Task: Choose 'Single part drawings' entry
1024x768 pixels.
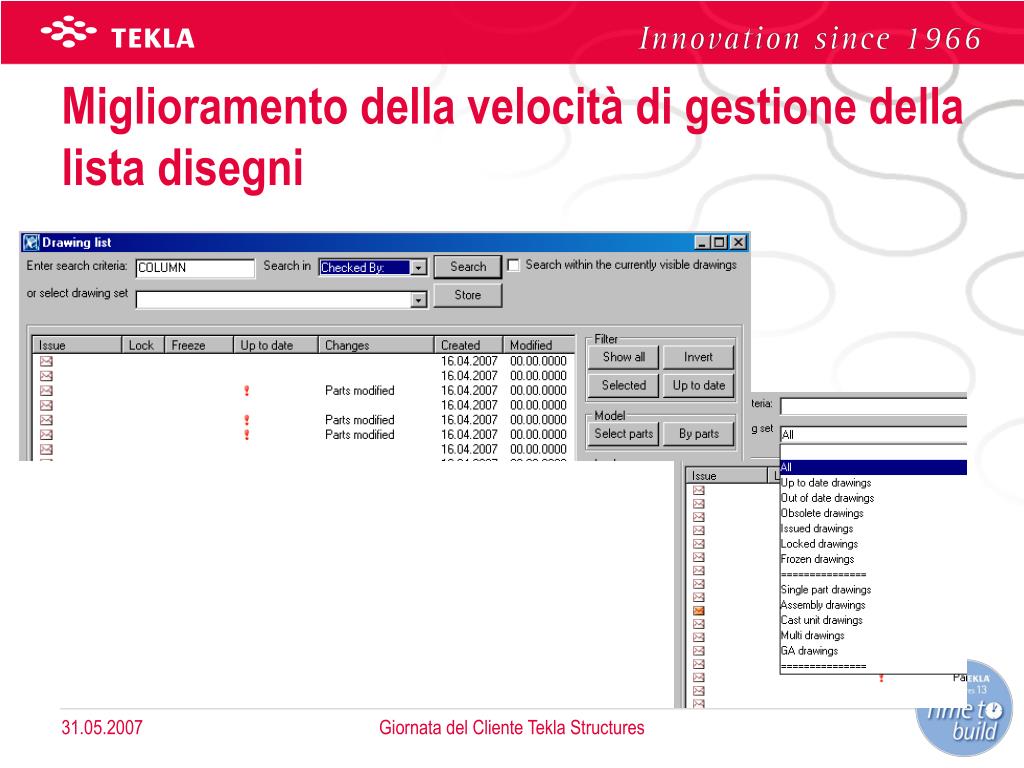Action: (x=825, y=589)
